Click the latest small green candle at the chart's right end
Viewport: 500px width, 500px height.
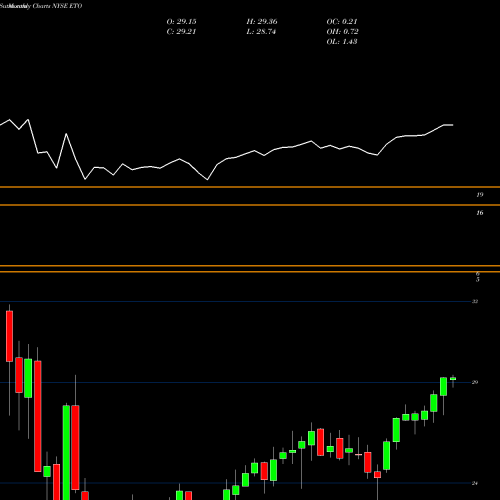pyautogui.click(x=453, y=379)
